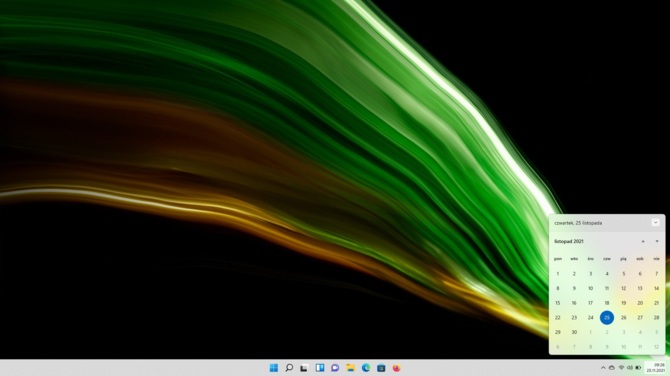Image resolution: width=670 pixels, height=376 pixels.
Task: Launch Microsoft Edge browser
Action: (x=366, y=368)
